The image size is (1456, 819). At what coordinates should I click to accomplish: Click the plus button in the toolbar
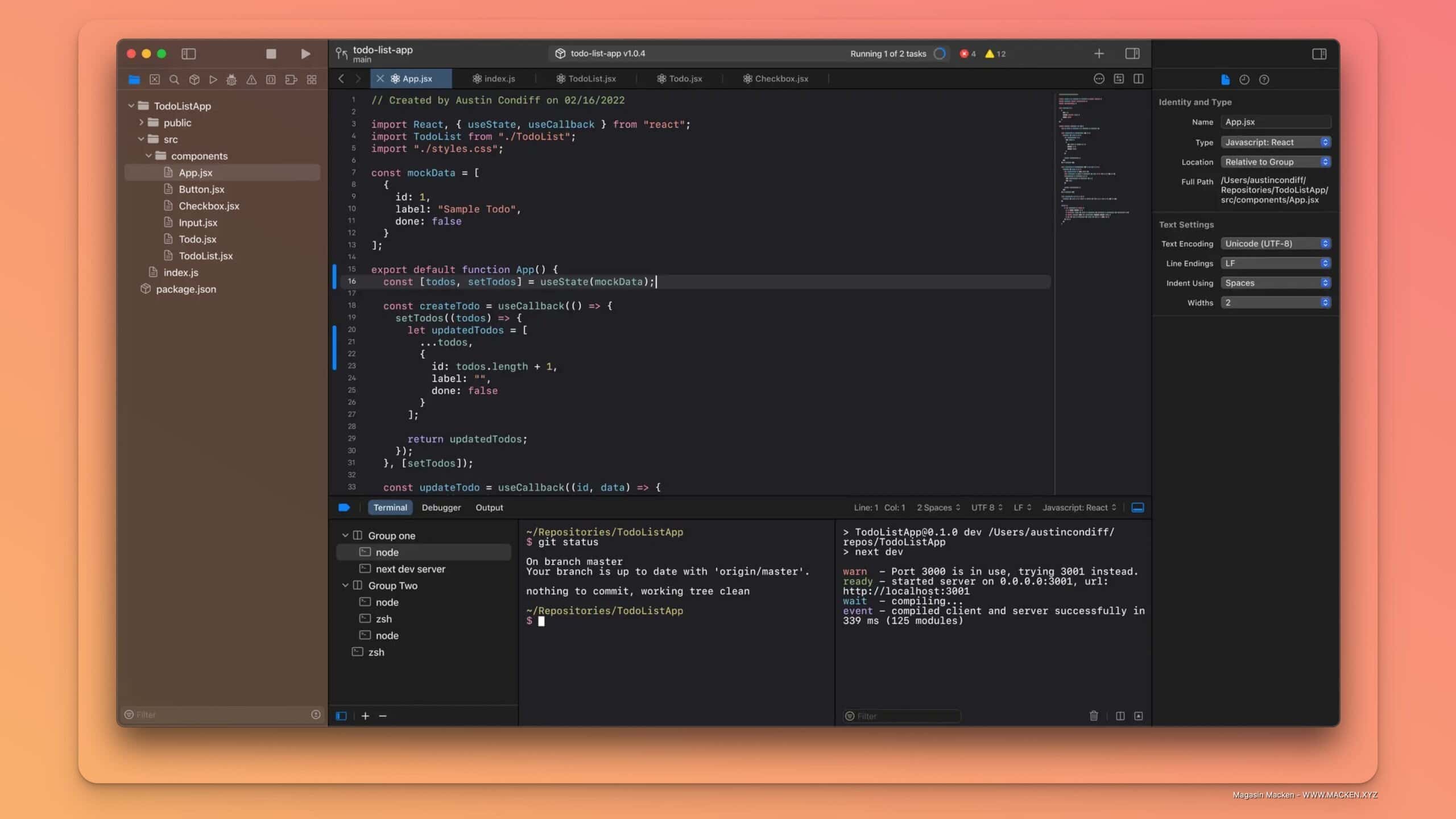click(x=1099, y=53)
